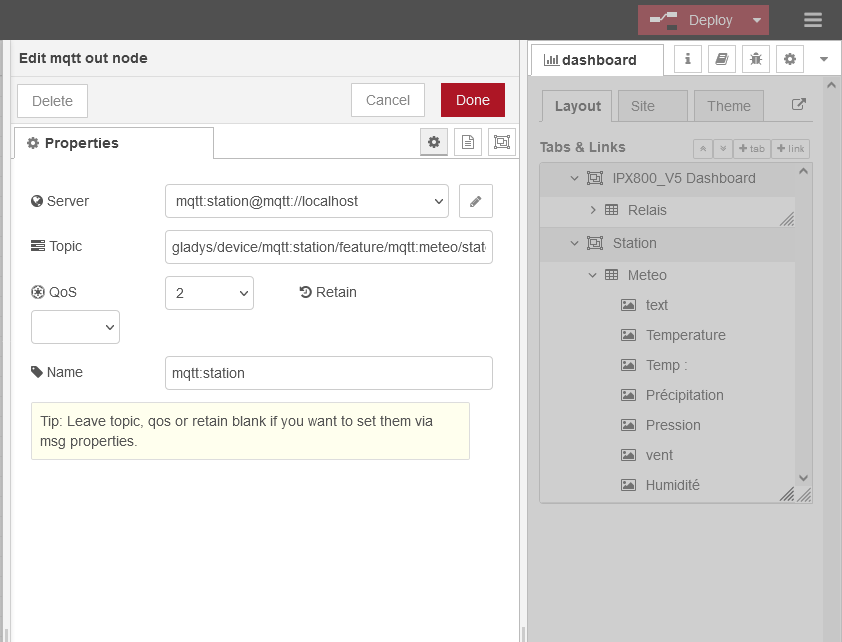The image size is (842, 642).
Task: Edit the MQTT server configuration with the pencil icon
Action: pos(476,201)
